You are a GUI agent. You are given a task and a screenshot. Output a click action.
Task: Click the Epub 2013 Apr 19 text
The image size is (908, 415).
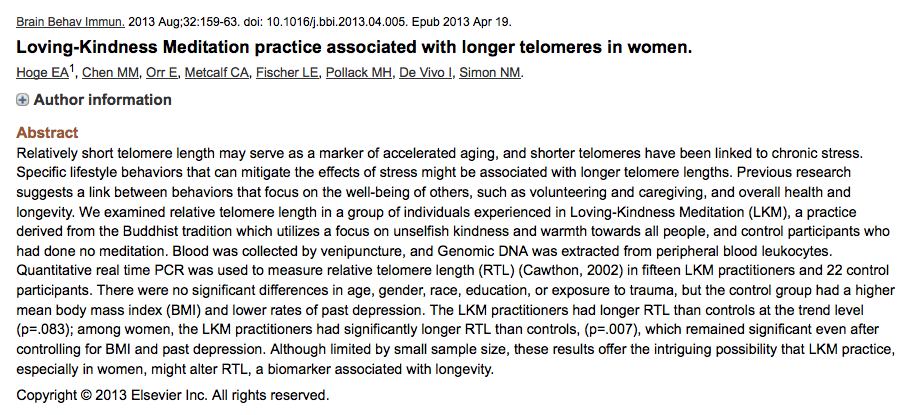pyautogui.click(x=462, y=23)
